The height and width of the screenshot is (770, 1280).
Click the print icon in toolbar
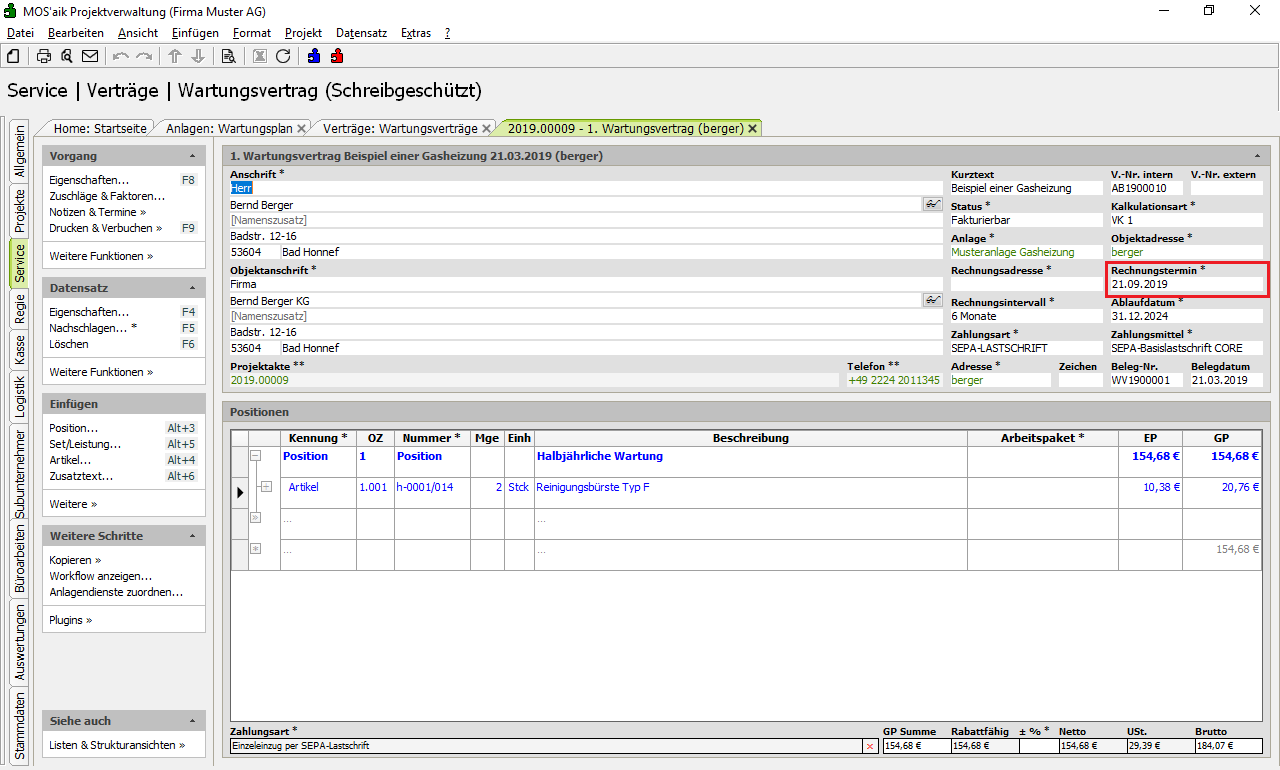point(44,56)
